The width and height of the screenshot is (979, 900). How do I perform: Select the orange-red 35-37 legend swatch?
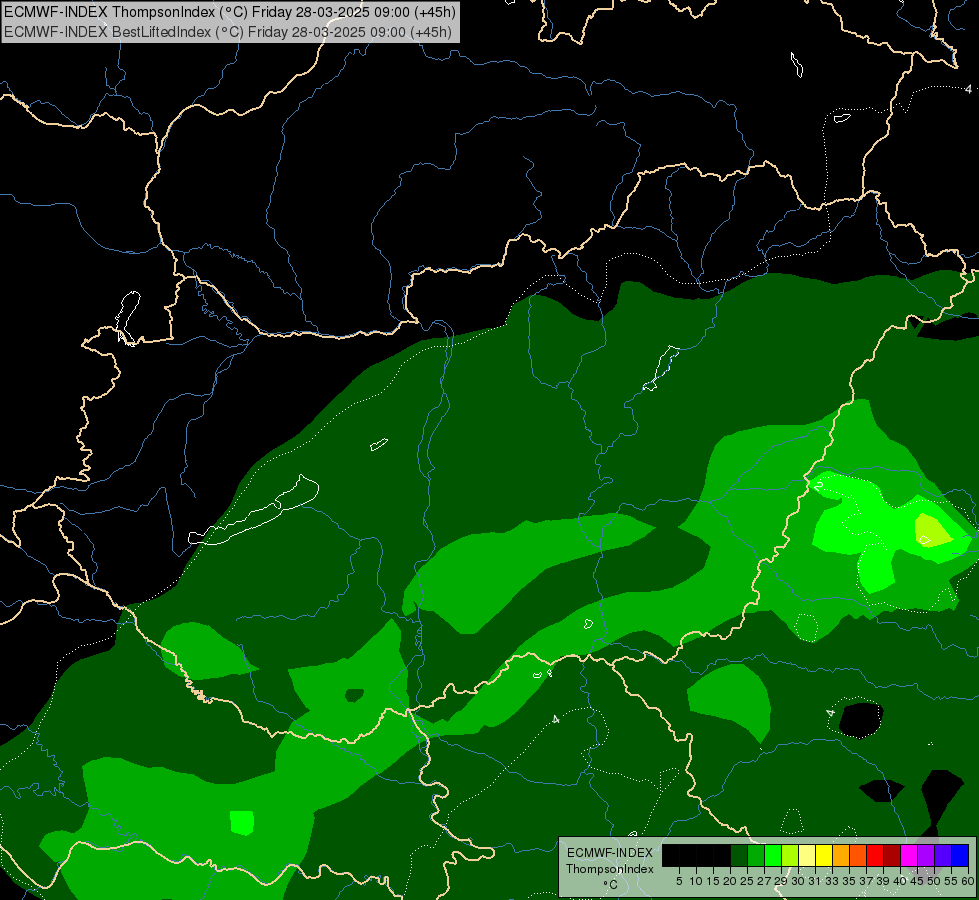coord(858,855)
